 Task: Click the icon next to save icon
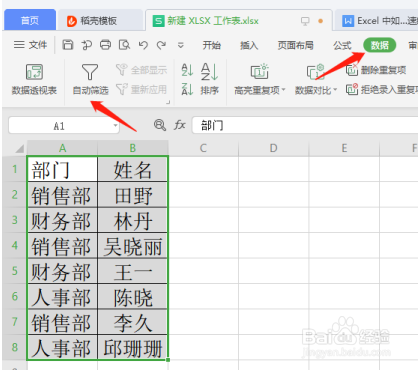87,45
